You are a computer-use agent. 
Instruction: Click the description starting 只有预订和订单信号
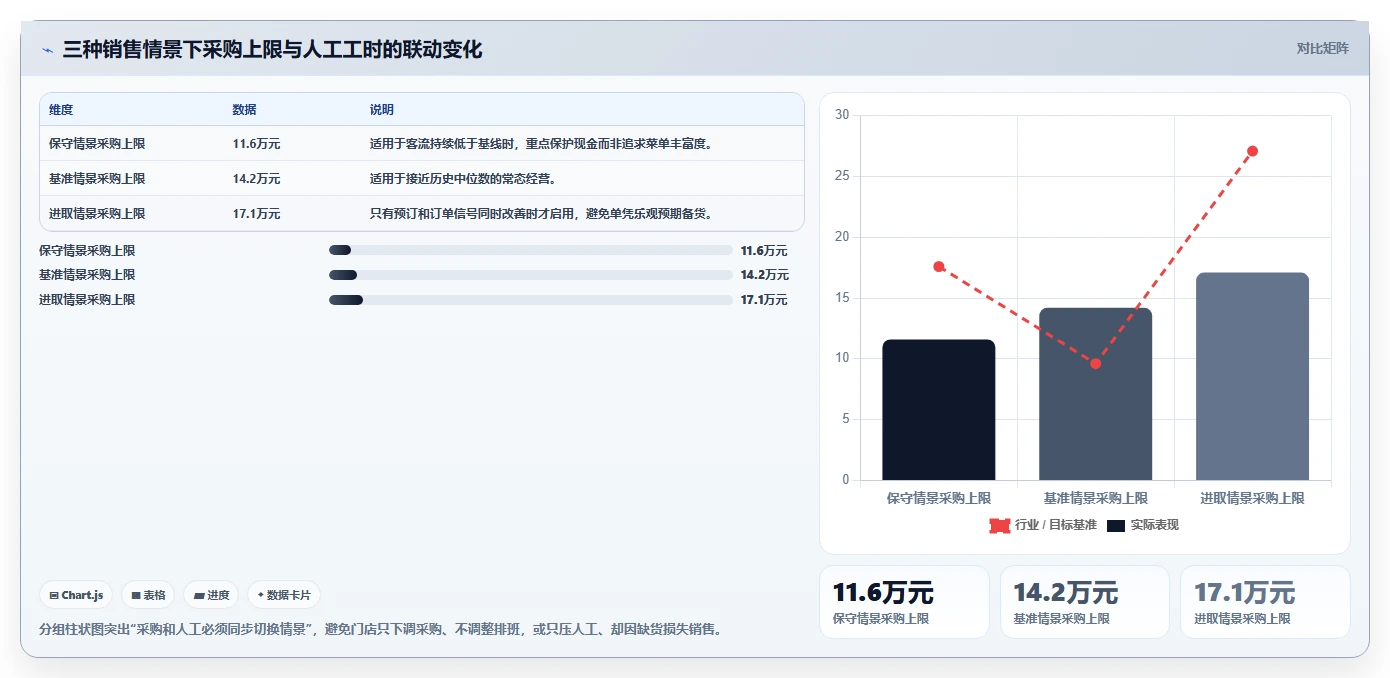point(540,214)
